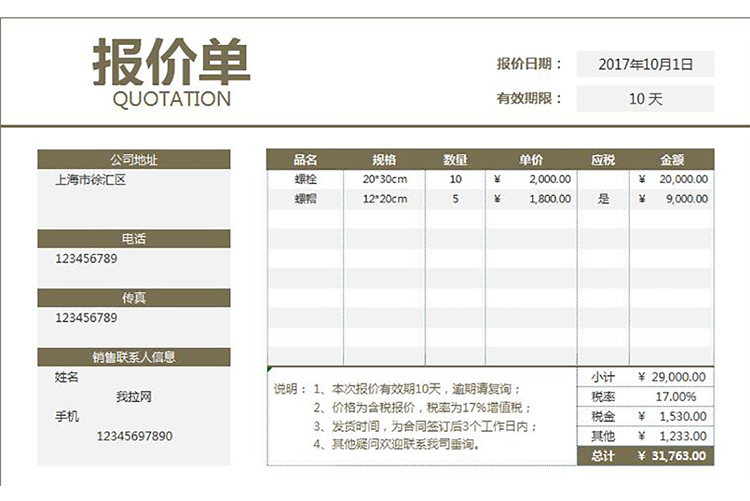Viewport: 750px width, 501px height.
Task: Click the 其他 value cell 1,233.00
Action: click(672, 436)
